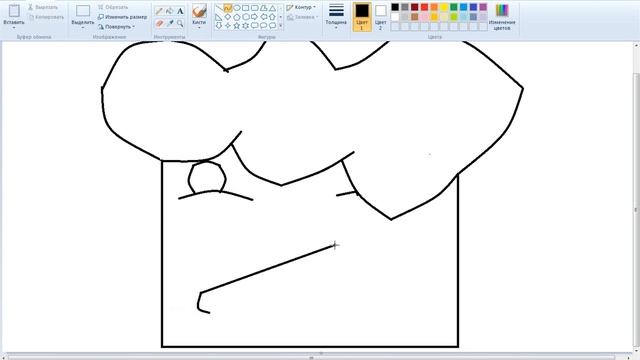The width and height of the screenshot is (640, 360).
Task: Select the Pencil tool
Action: tap(159, 11)
